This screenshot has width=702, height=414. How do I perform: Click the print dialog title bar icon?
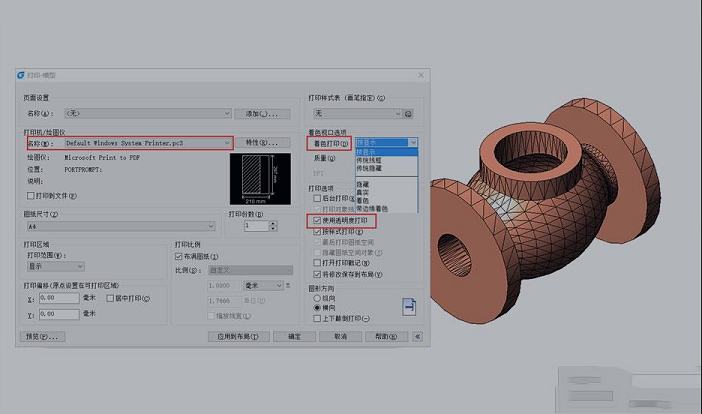21,76
